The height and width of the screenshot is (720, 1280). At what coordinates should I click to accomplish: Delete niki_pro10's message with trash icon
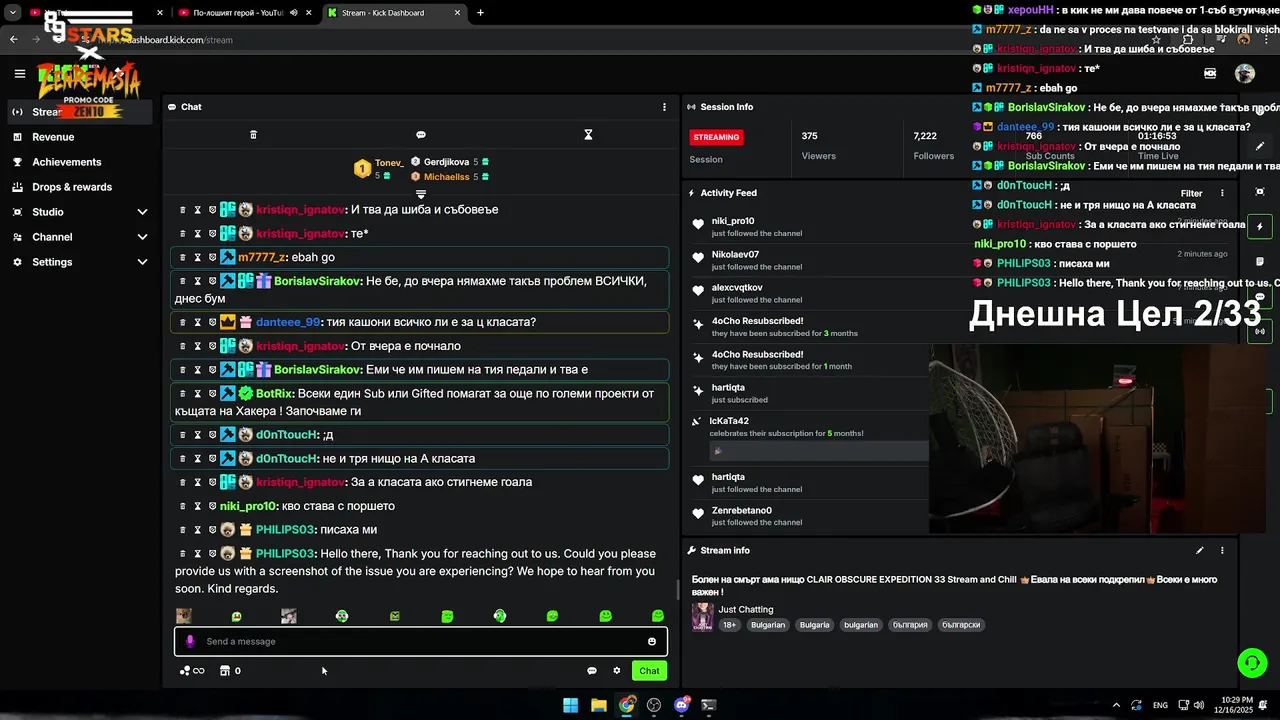point(182,506)
